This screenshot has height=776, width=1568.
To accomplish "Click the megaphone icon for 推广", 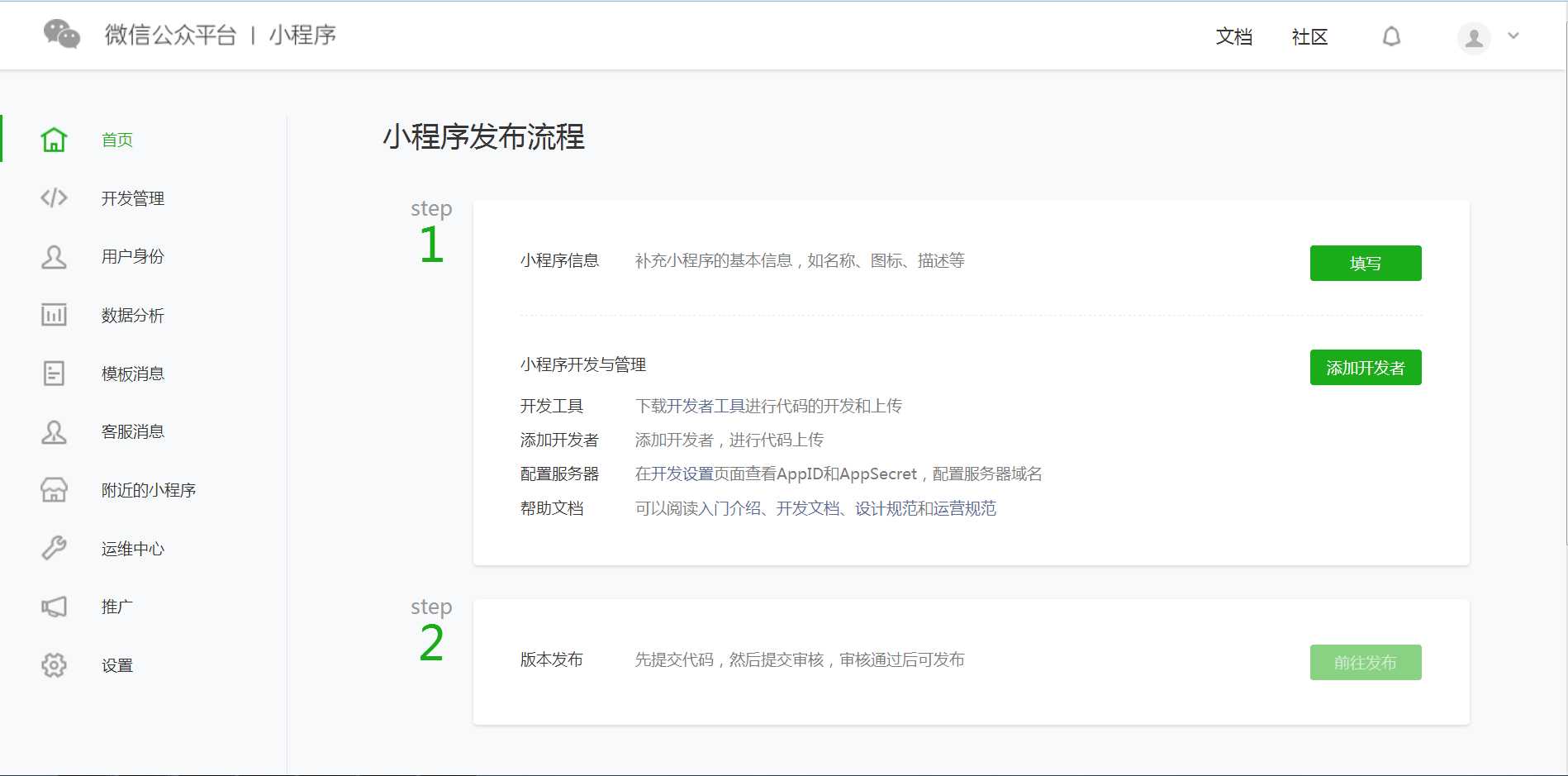I will [54, 607].
